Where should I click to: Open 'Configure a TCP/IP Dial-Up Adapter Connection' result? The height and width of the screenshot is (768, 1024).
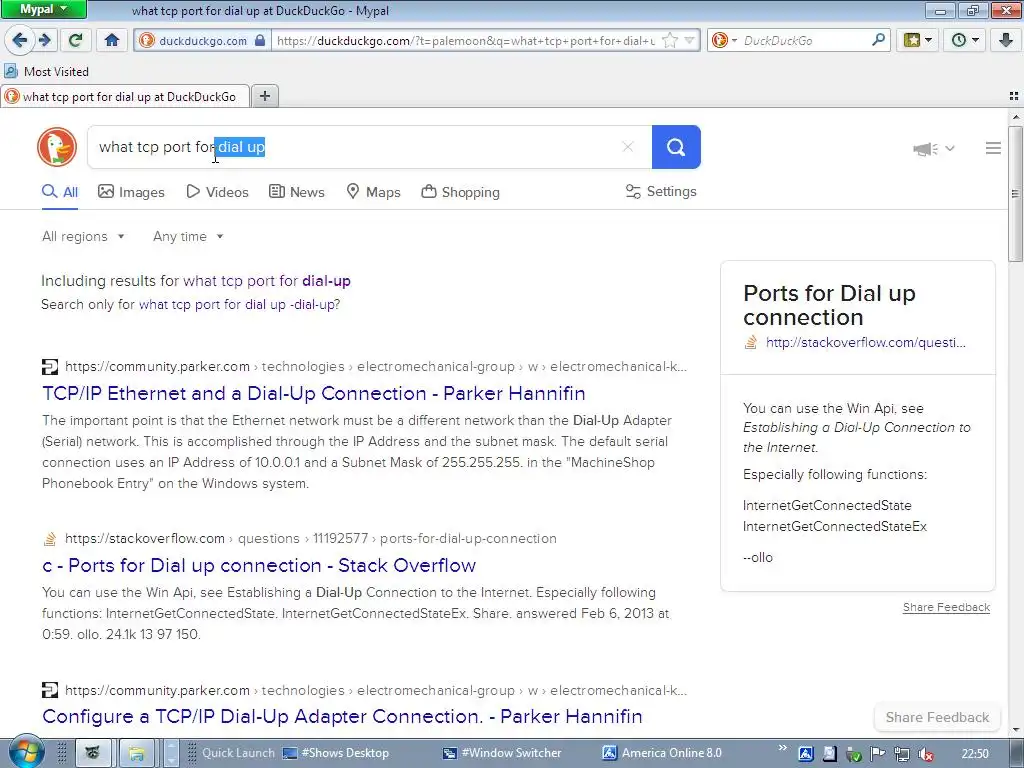point(342,716)
